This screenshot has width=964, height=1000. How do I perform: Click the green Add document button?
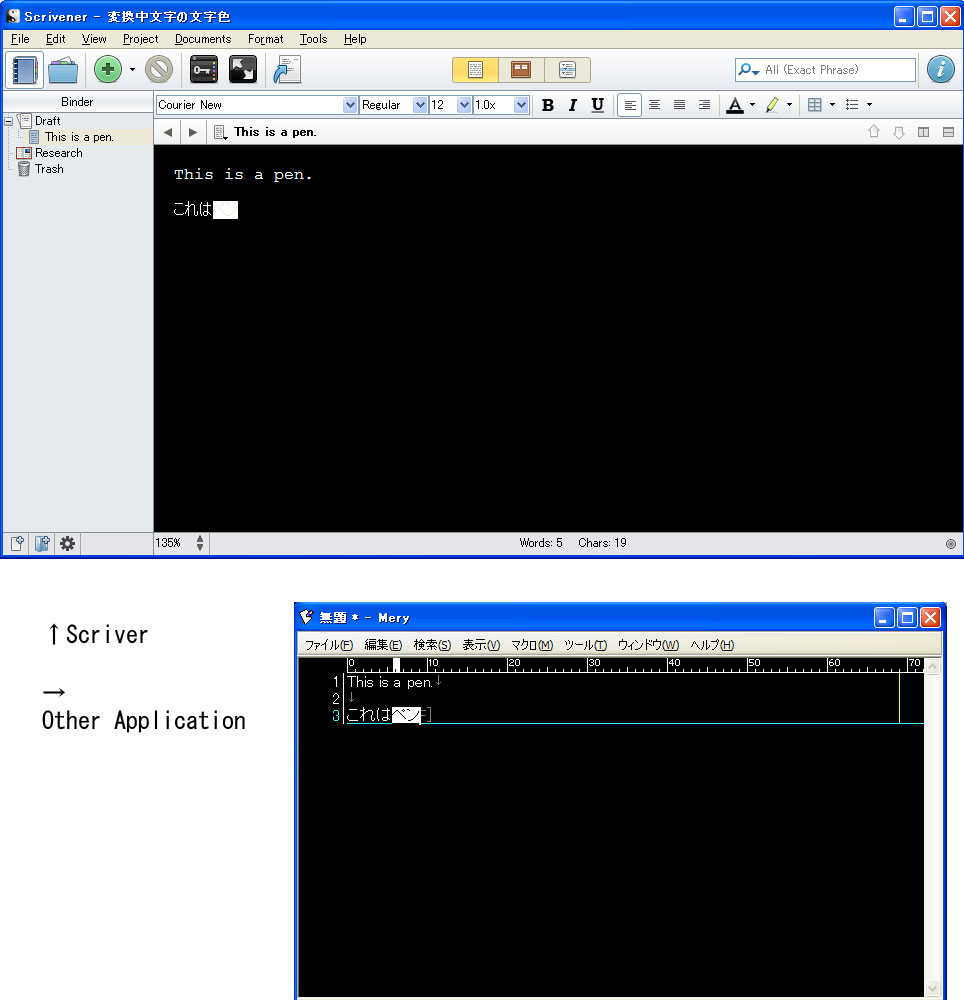[108, 69]
